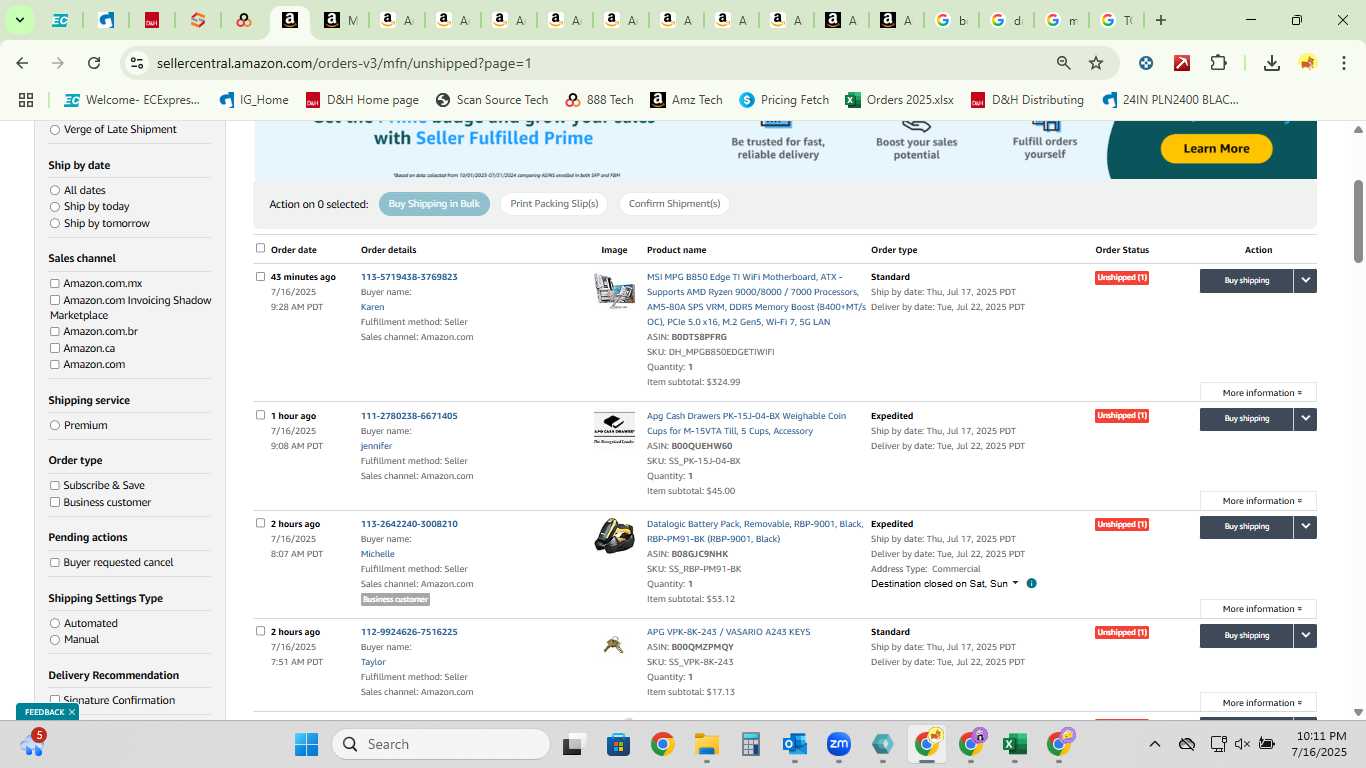Click Buy shipping for Michelle's order

tap(1246, 527)
